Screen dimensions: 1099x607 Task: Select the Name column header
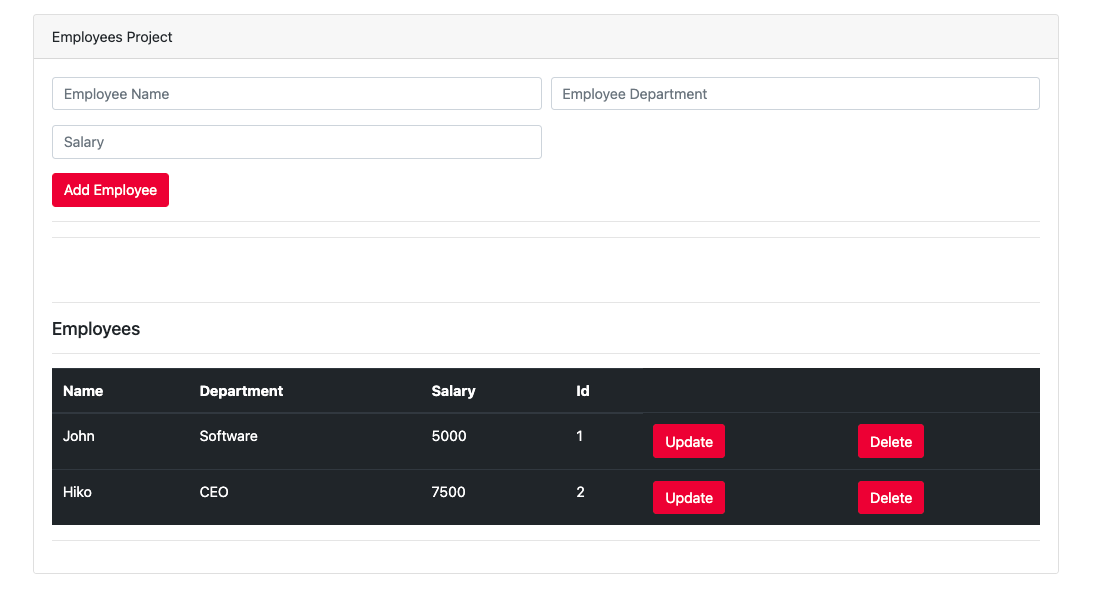(x=82, y=390)
